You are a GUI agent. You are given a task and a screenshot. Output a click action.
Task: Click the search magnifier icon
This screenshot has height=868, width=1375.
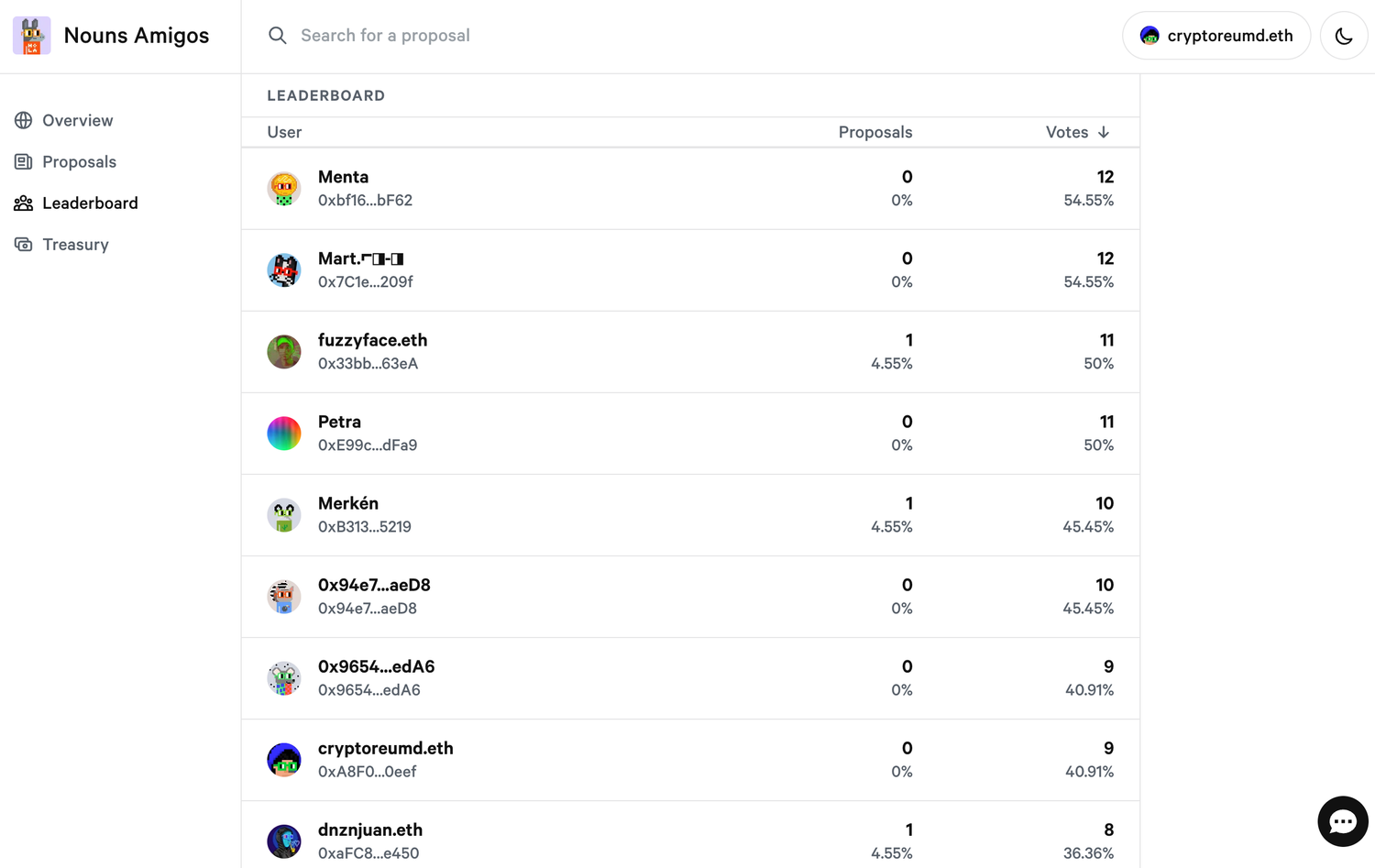point(278,36)
